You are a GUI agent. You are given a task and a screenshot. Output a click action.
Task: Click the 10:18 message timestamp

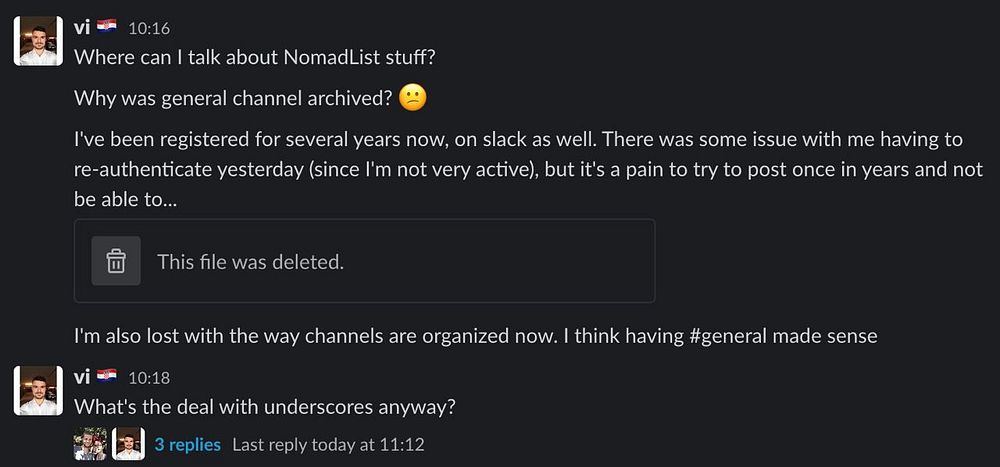(149, 377)
